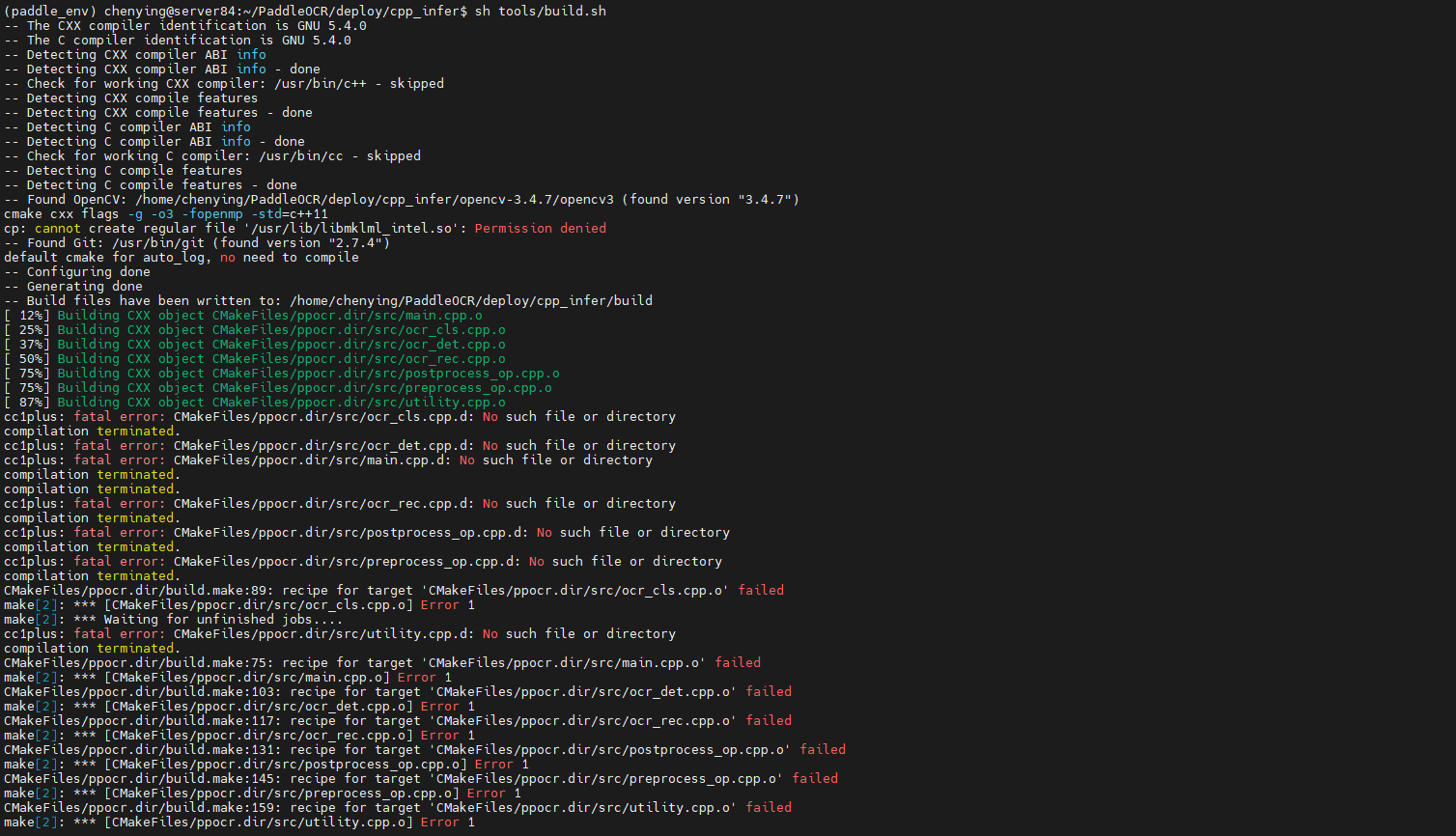Click 'default cmake for auto_log' line
Screen dimensions: 1456x836
tap(182, 257)
